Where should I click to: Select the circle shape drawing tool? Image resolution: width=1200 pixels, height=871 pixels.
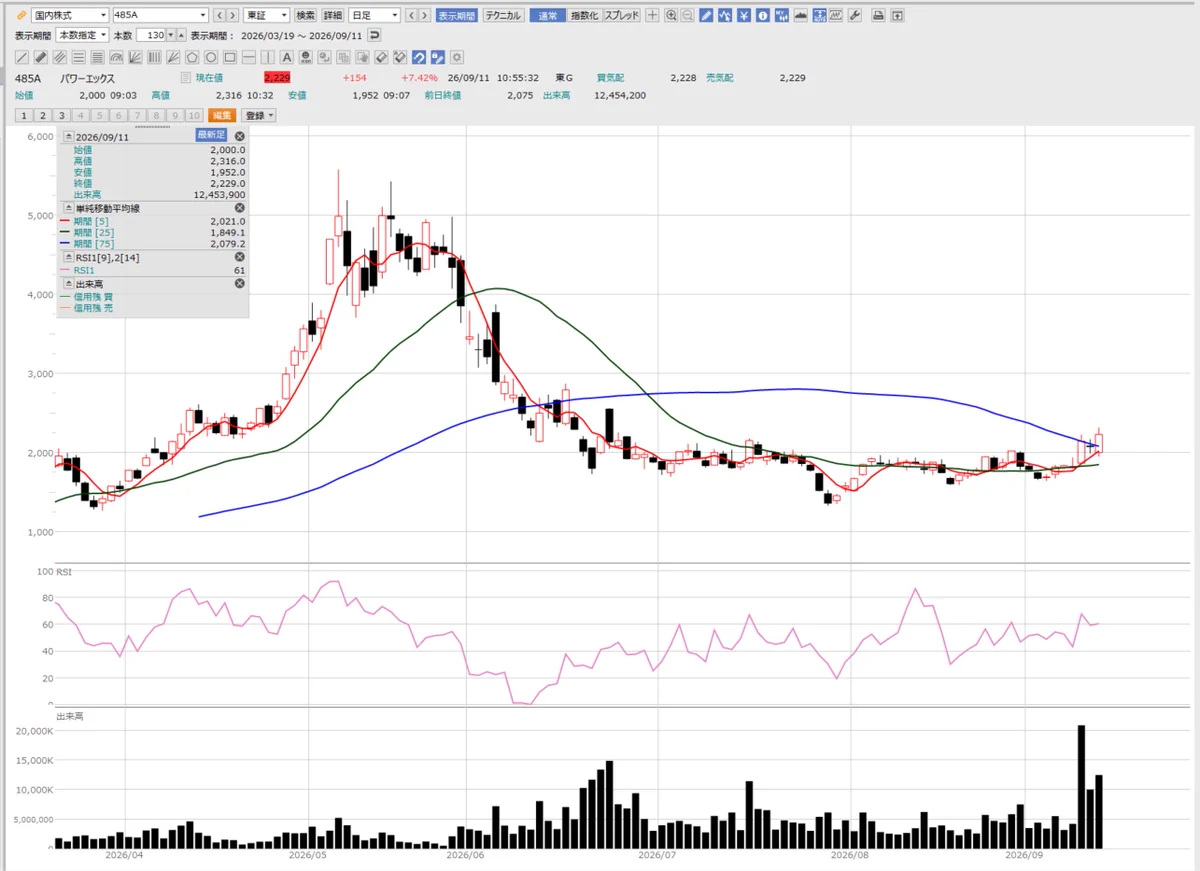(211, 57)
